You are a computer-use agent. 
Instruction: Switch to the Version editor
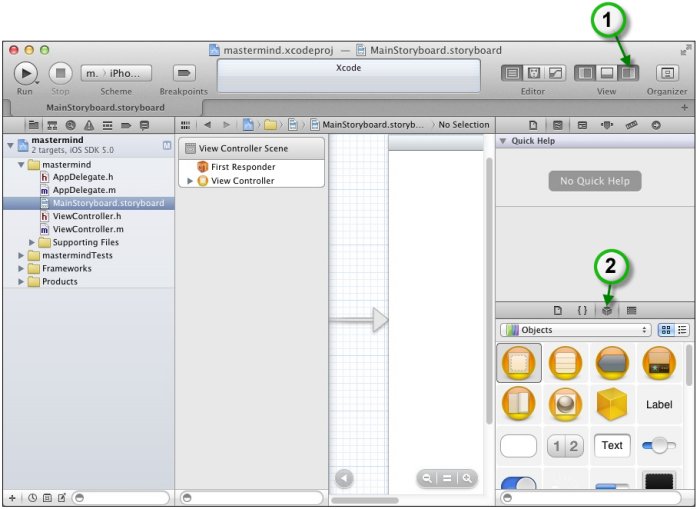555,73
